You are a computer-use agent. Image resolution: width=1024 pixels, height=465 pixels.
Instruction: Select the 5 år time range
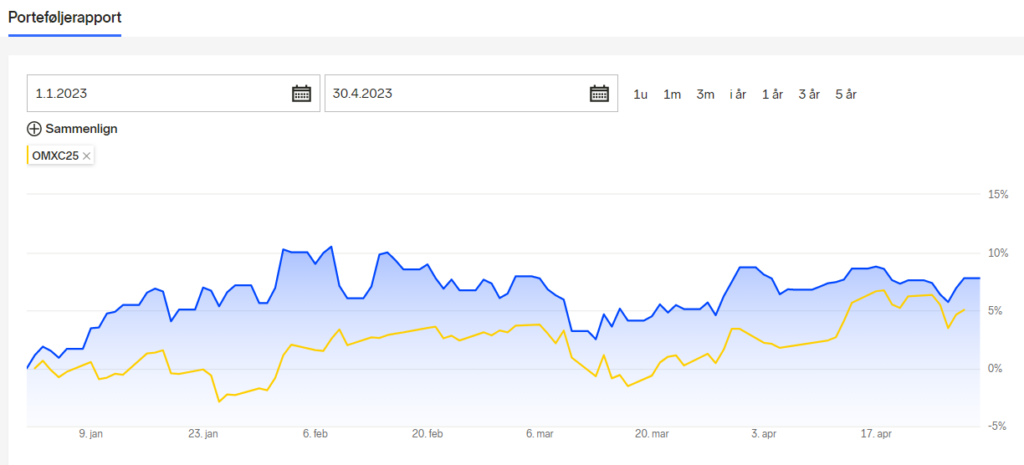tap(846, 95)
